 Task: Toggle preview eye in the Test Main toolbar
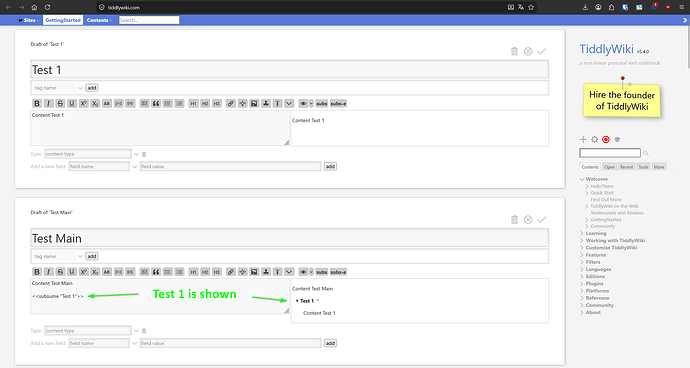click(x=303, y=272)
